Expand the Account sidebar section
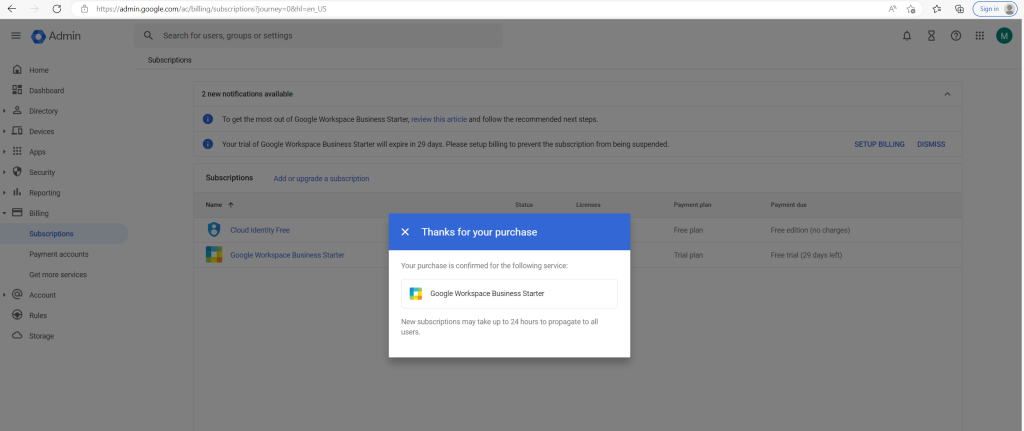Image resolution: width=1024 pixels, height=431 pixels. tap(5, 295)
